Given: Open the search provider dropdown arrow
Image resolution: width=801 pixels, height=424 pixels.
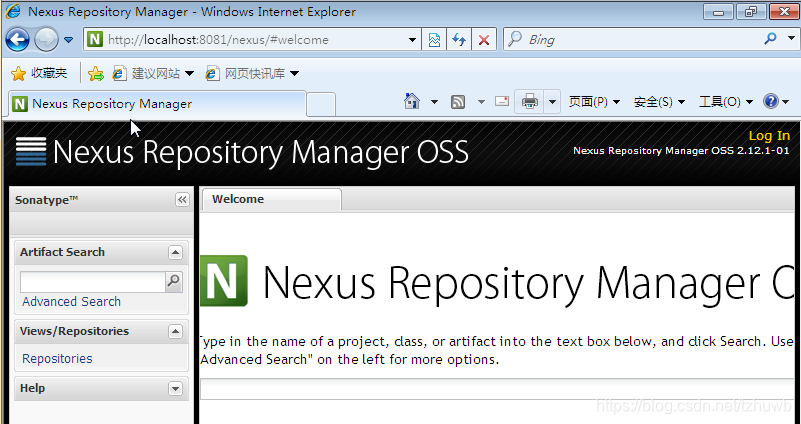Looking at the screenshot, I should (x=791, y=38).
